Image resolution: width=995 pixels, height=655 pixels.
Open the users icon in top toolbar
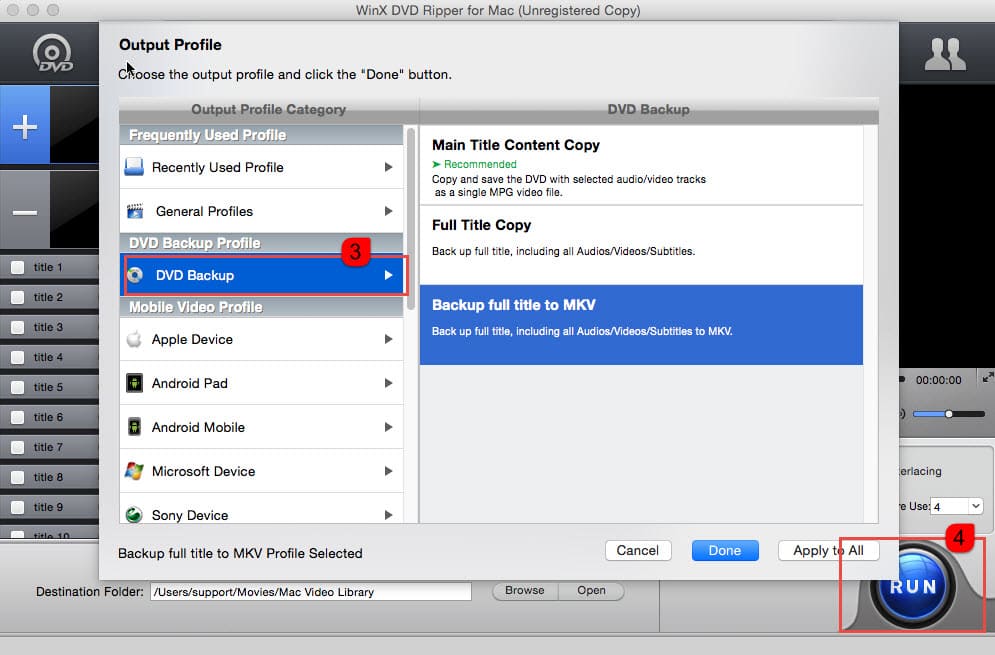[x=945, y=55]
